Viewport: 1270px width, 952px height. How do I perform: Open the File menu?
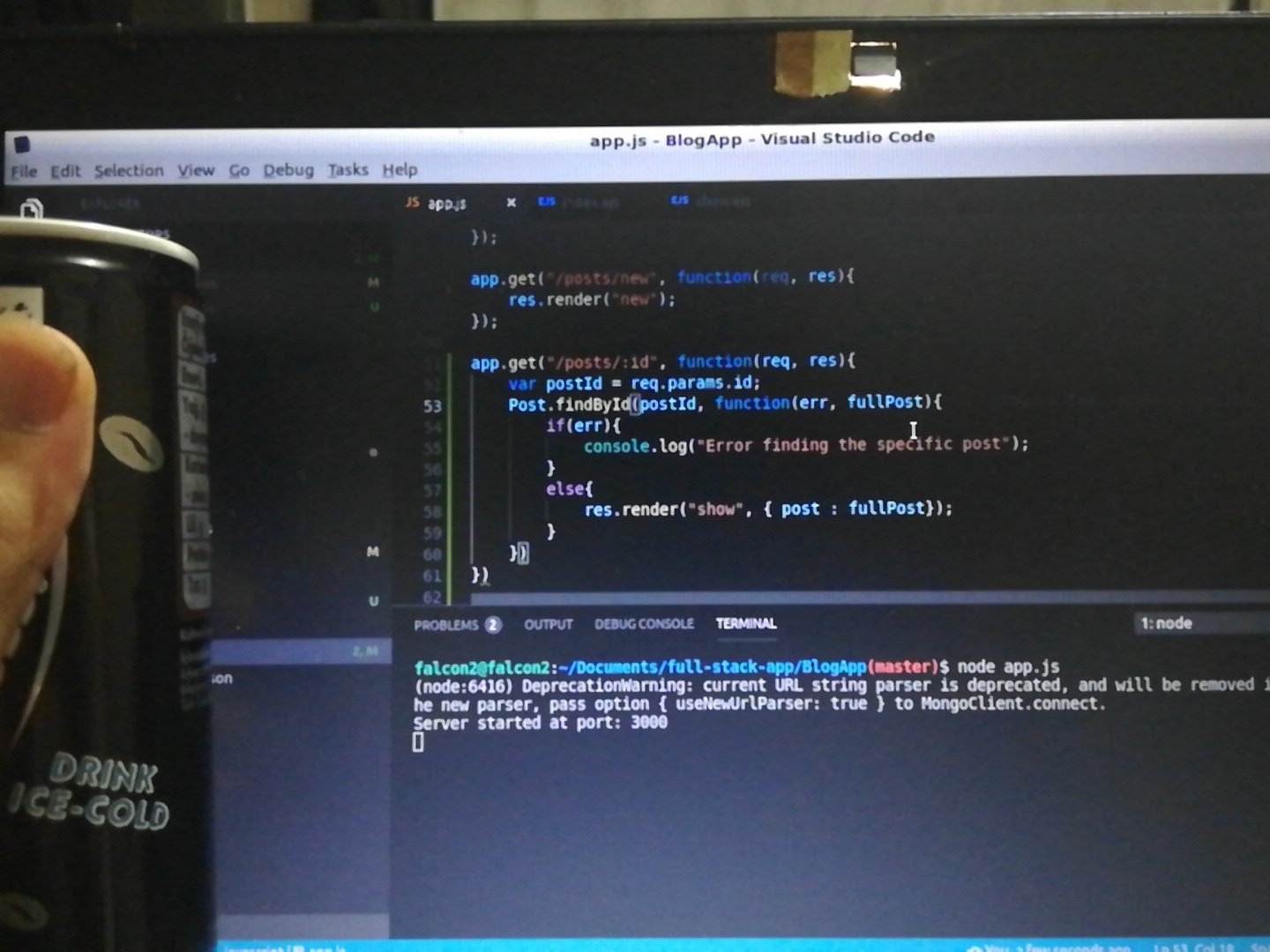click(x=24, y=171)
